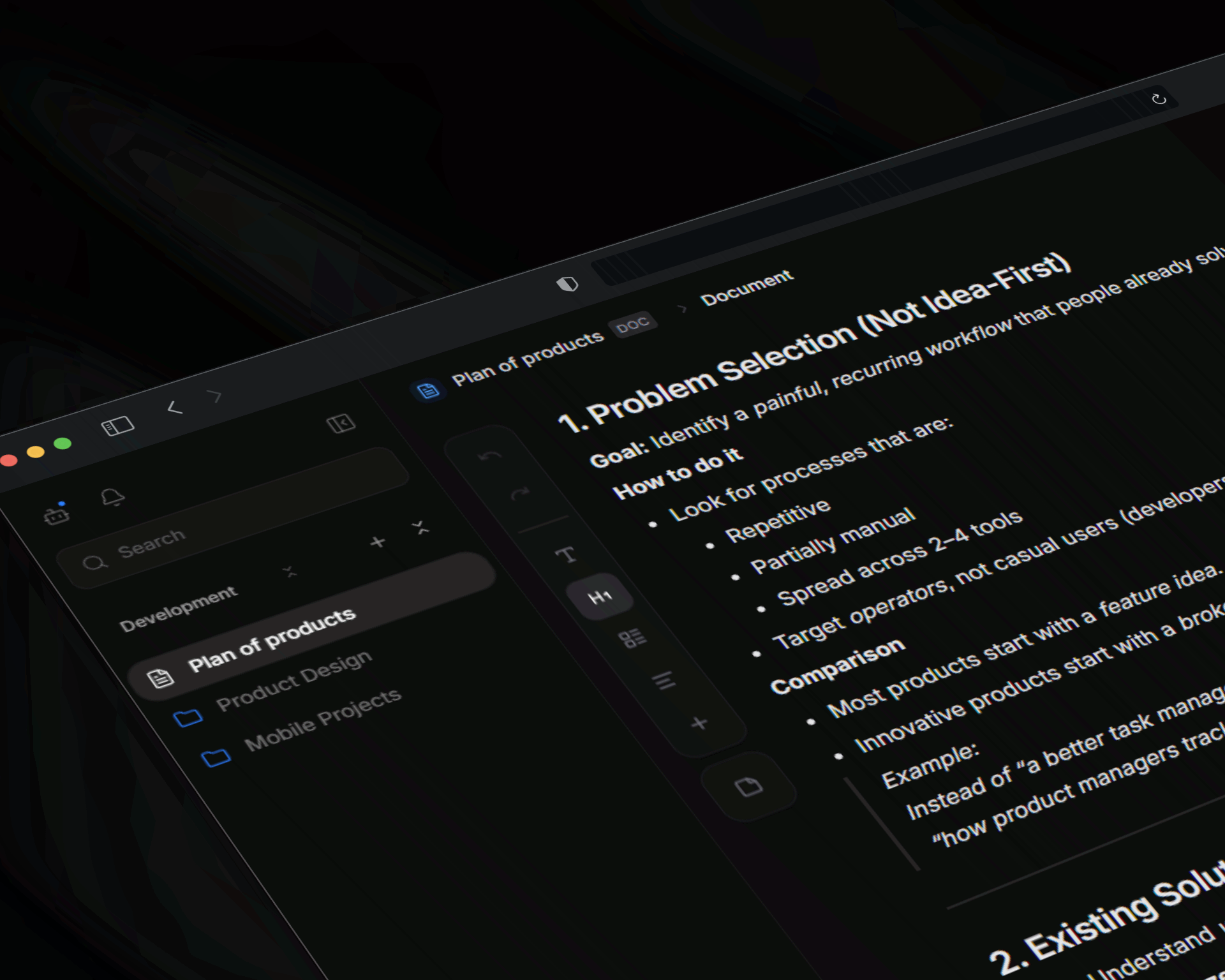
Task: Collapse all items via sidebar header arrows
Action: click(420, 528)
